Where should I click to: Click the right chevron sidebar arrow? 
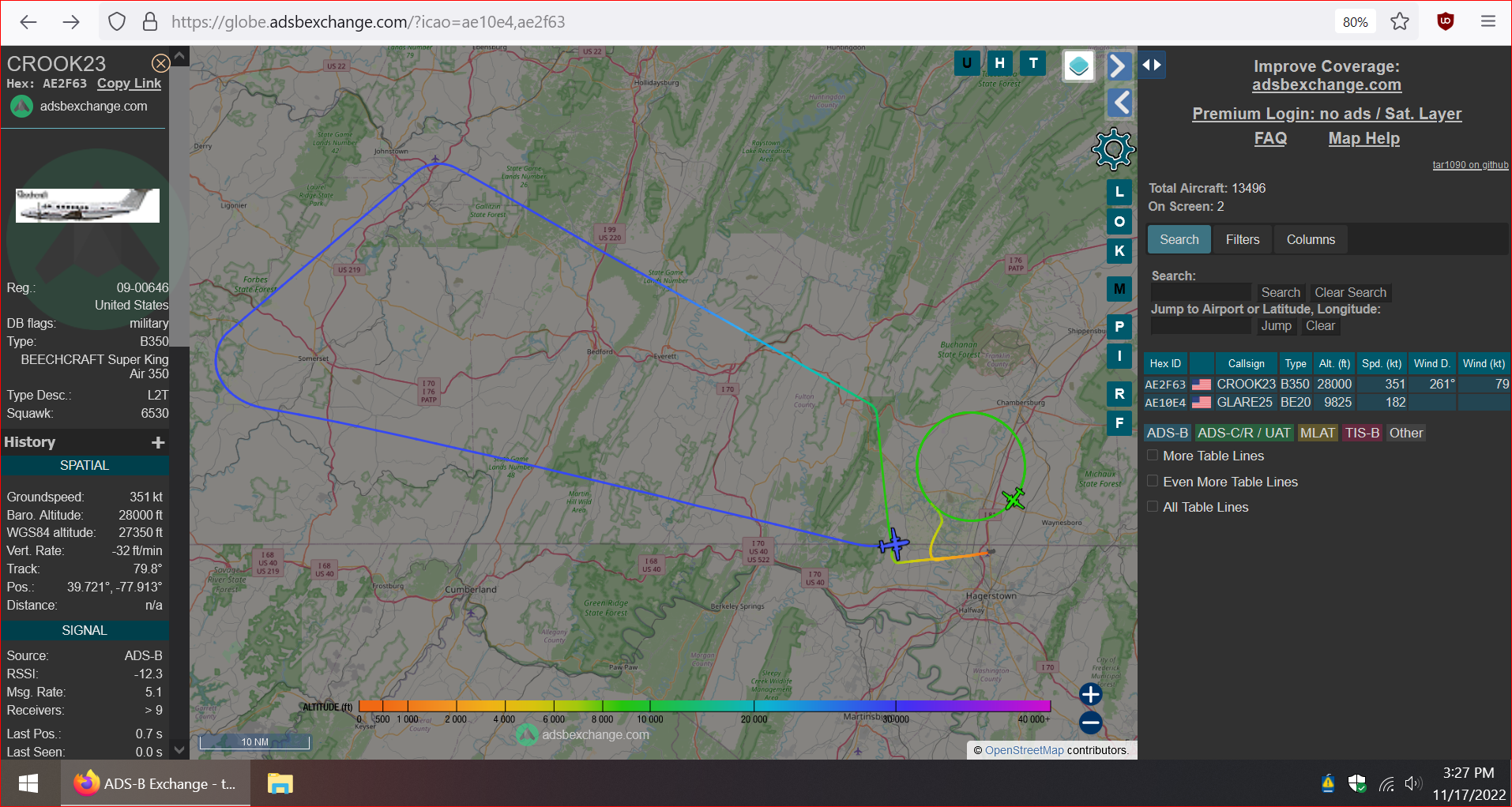click(x=1119, y=66)
